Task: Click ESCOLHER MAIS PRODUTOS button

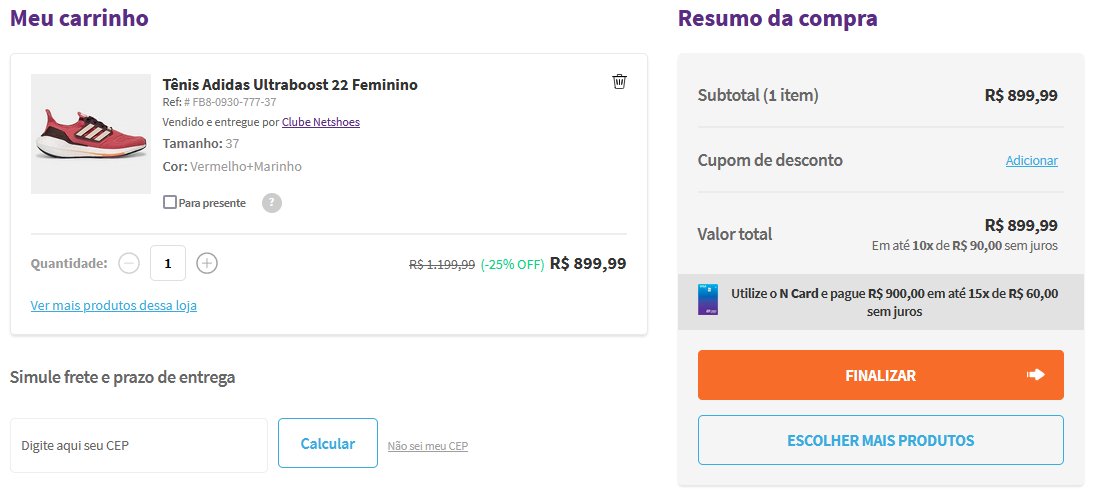Action: (x=881, y=440)
